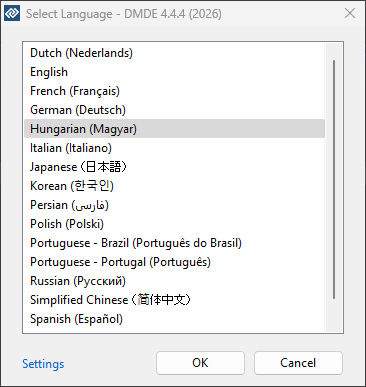
Task: Choose Russian (Русский) language
Action: (x=174, y=281)
